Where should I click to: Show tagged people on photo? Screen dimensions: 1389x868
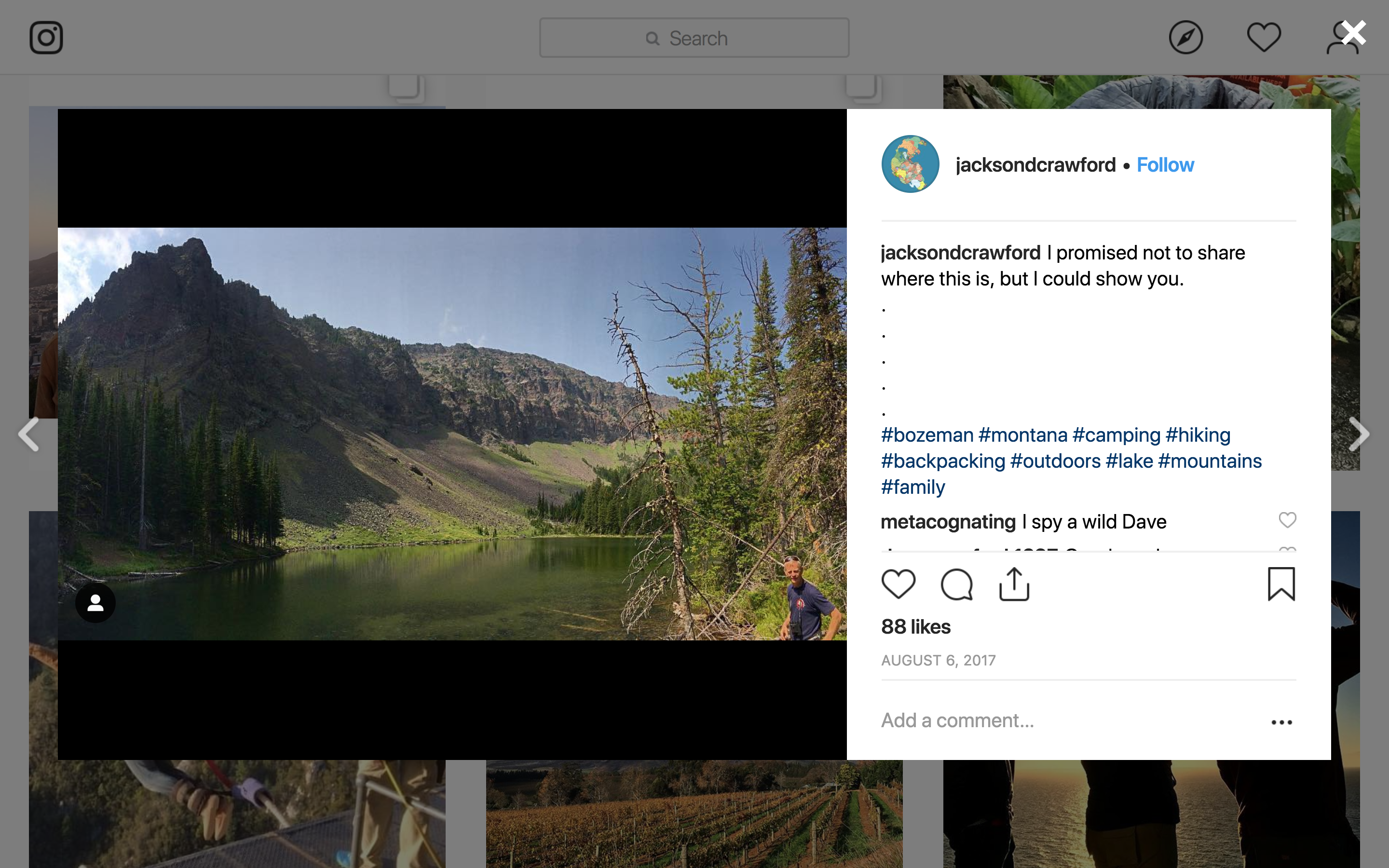(95, 603)
